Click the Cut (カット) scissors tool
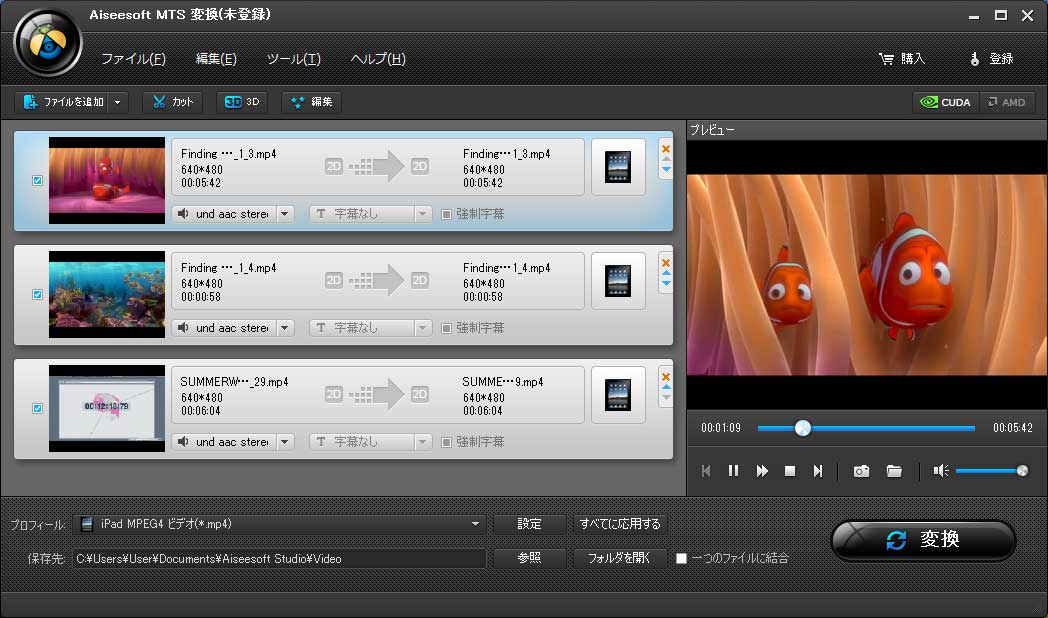The height and width of the screenshot is (618, 1048). click(x=172, y=102)
